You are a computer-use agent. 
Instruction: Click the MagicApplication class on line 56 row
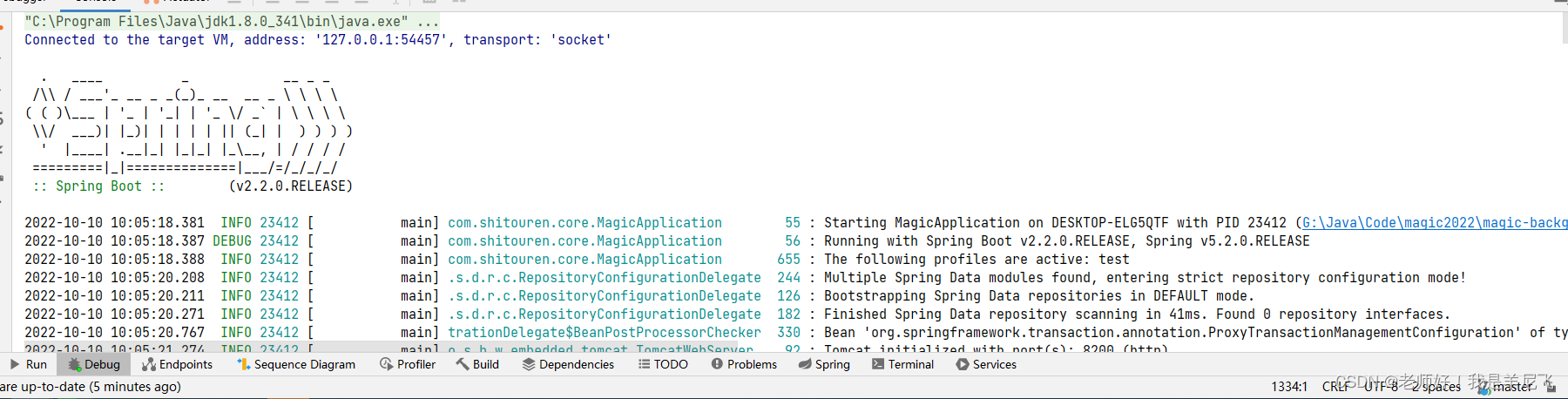click(585, 241)
